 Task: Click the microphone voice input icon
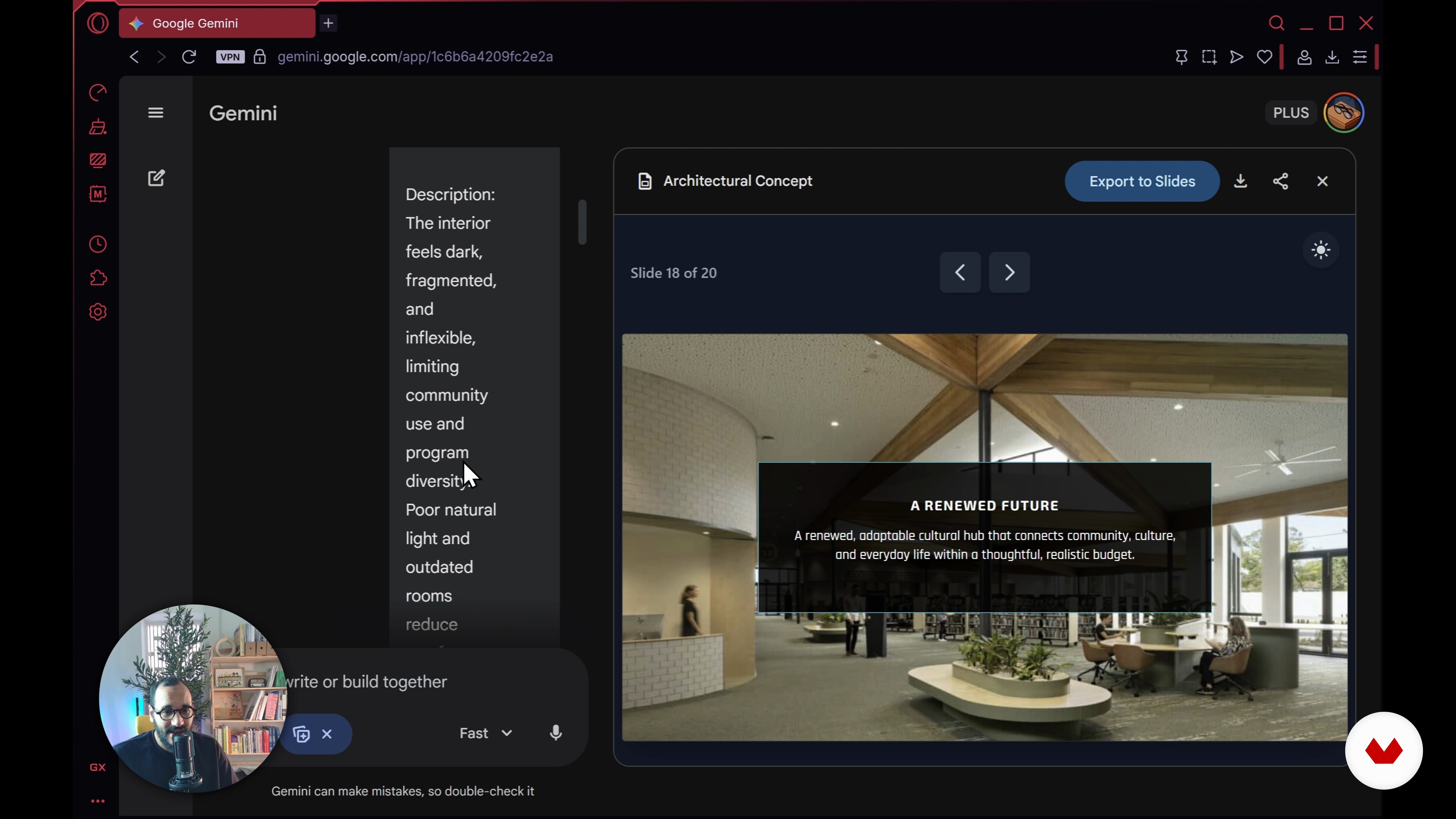click(555, 733)
